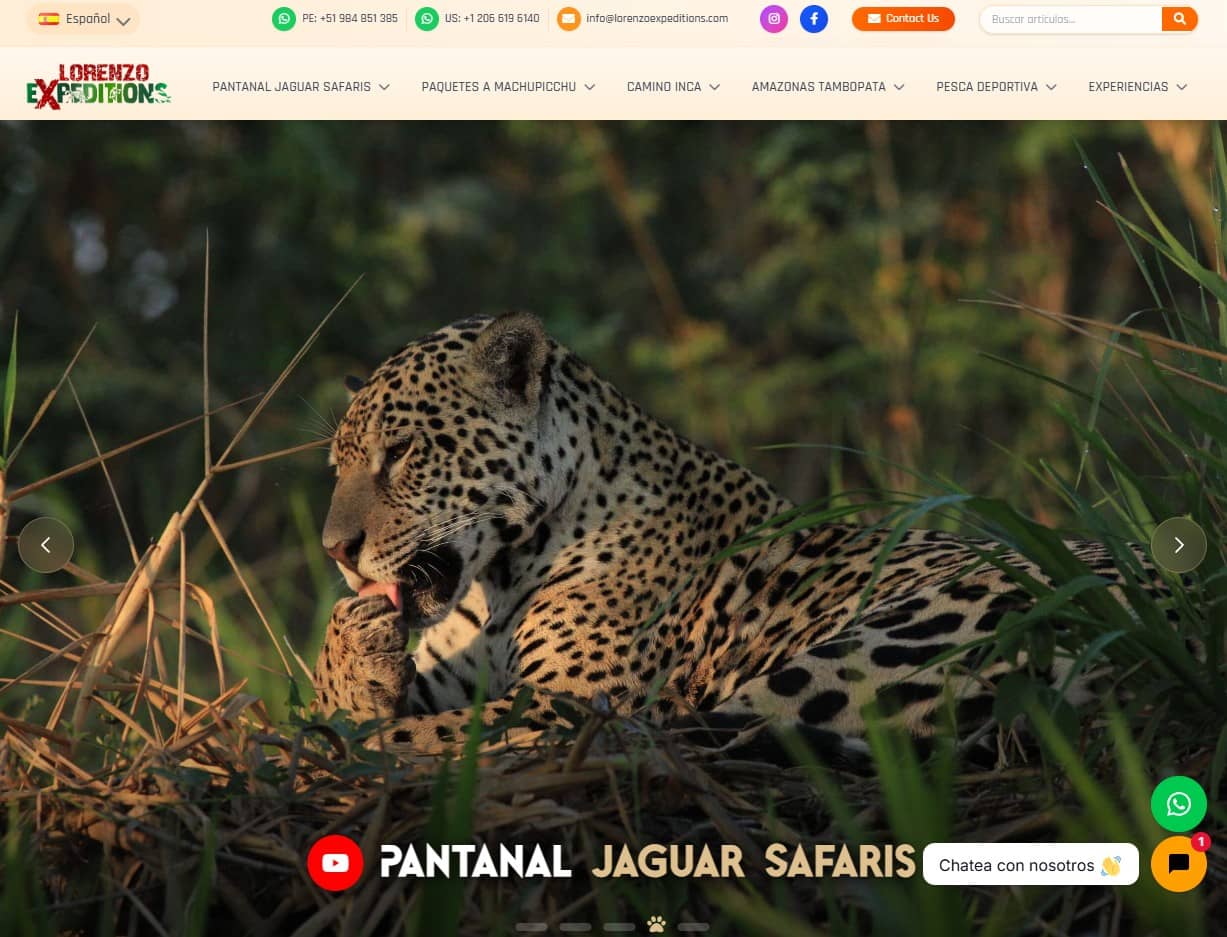Screen dimensions: 1227x937
Task: Open the Español language selector
Action: pyautogui.click(x=82, y=19)
